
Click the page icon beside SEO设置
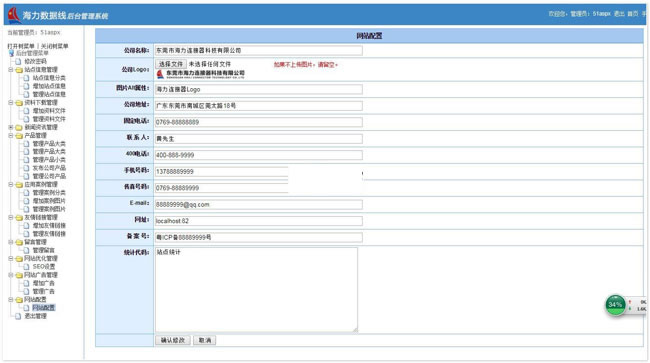coord(27,266)
